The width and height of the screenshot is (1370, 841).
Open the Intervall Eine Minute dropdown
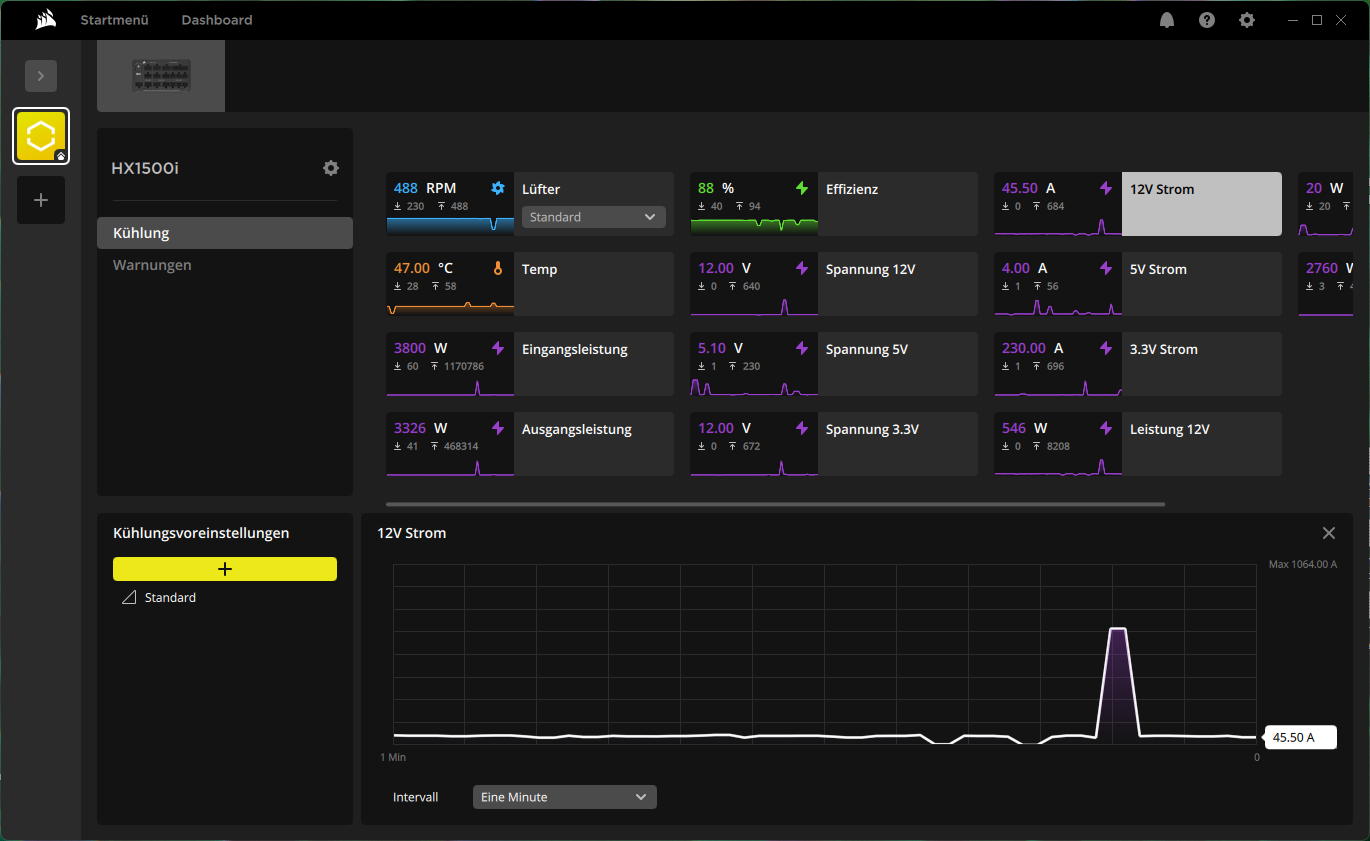point(565,797)
